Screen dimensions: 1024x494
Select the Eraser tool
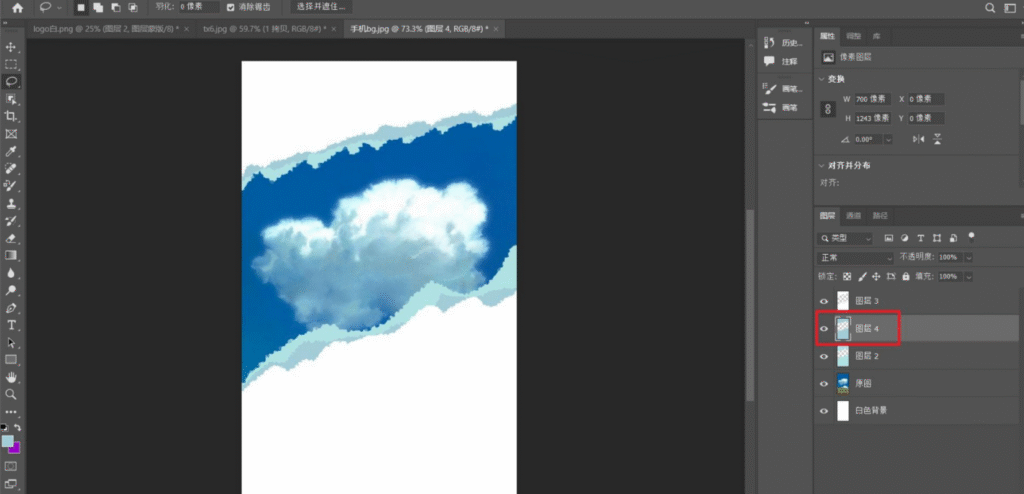click(11, 239)
